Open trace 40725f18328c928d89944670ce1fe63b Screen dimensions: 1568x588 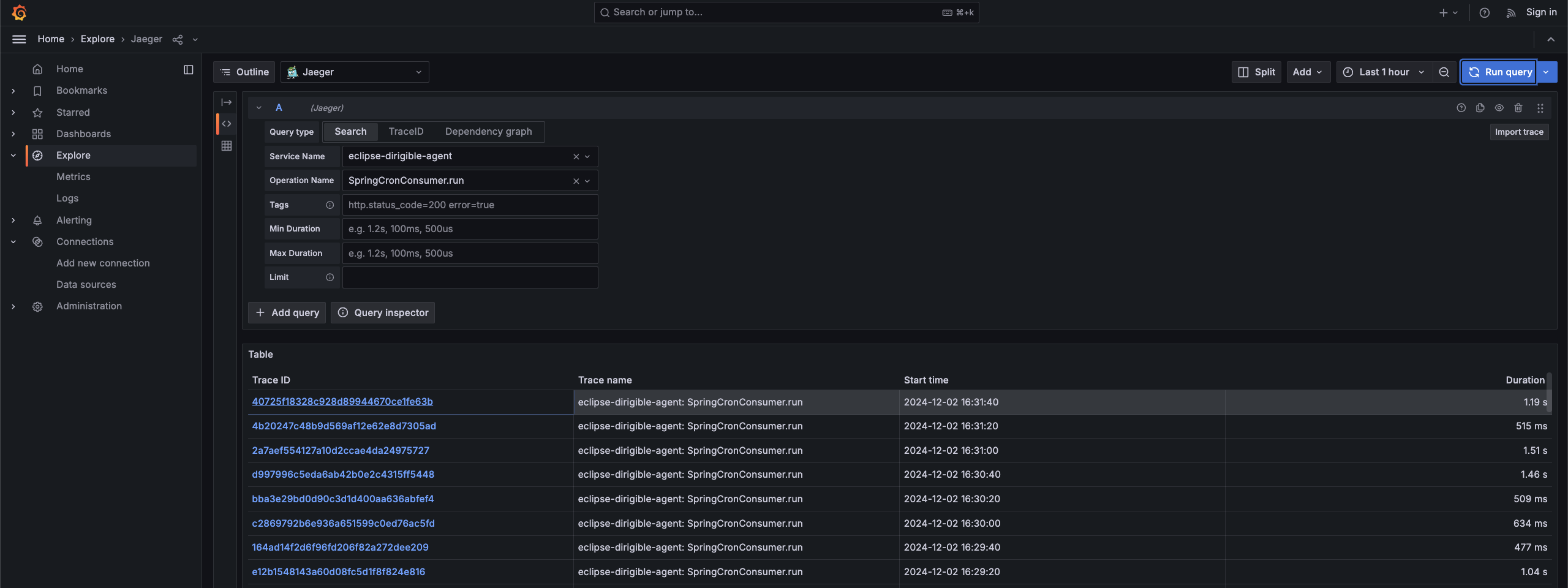pos(342,402)
